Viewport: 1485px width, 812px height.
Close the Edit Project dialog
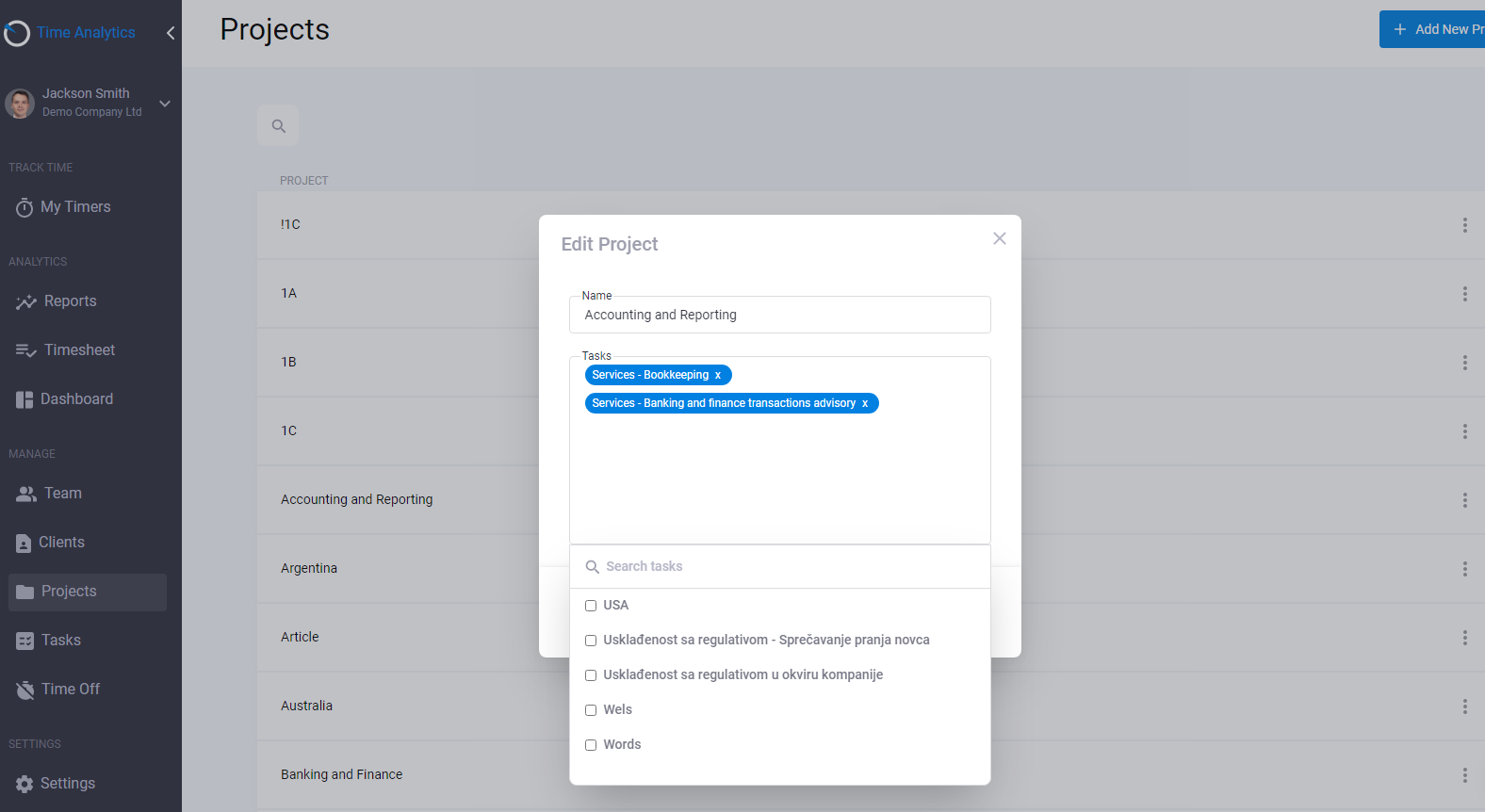pyautogui.click(x=1000, y=238)
